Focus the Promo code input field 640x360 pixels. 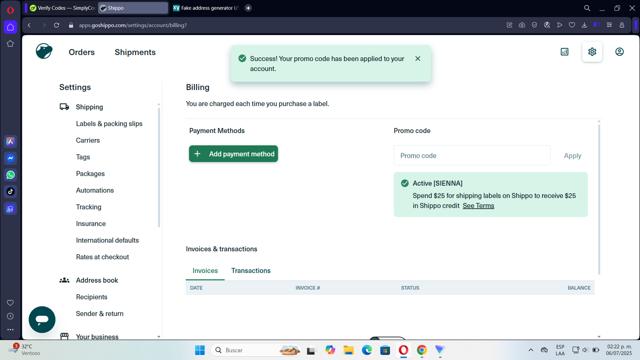tap(472, 156)
